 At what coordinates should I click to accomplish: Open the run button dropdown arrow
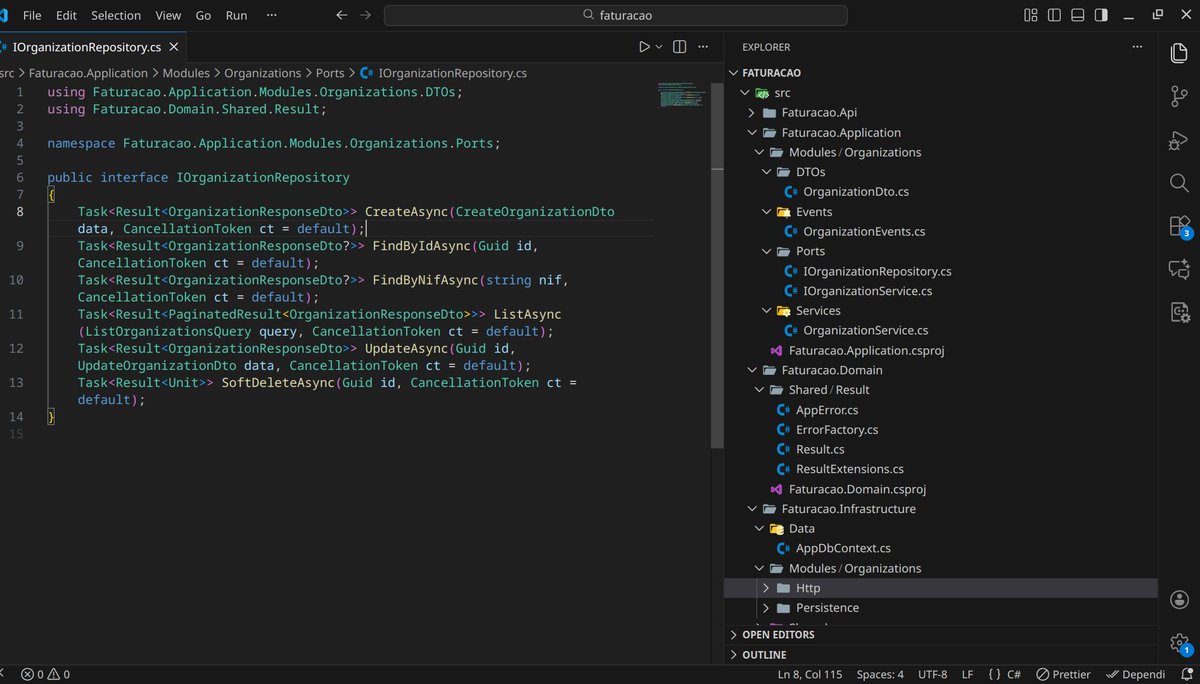pos(660,47)
